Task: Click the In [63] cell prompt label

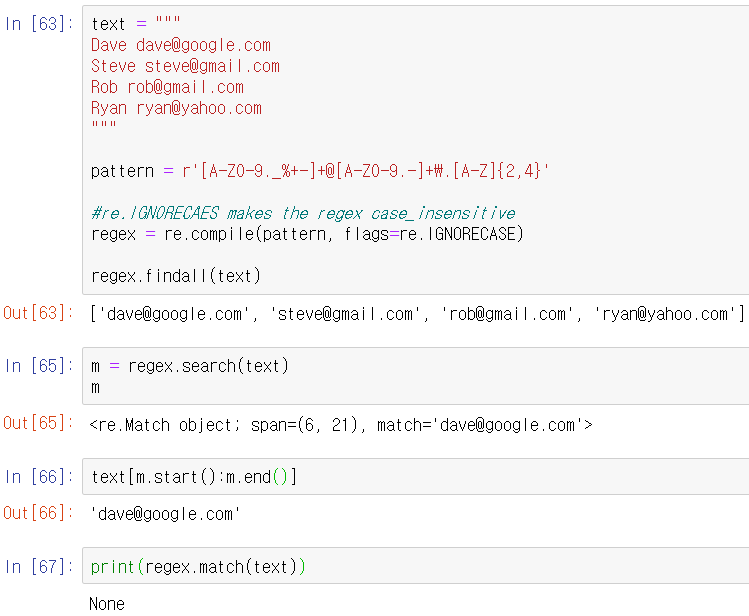Action: point(39,23)
